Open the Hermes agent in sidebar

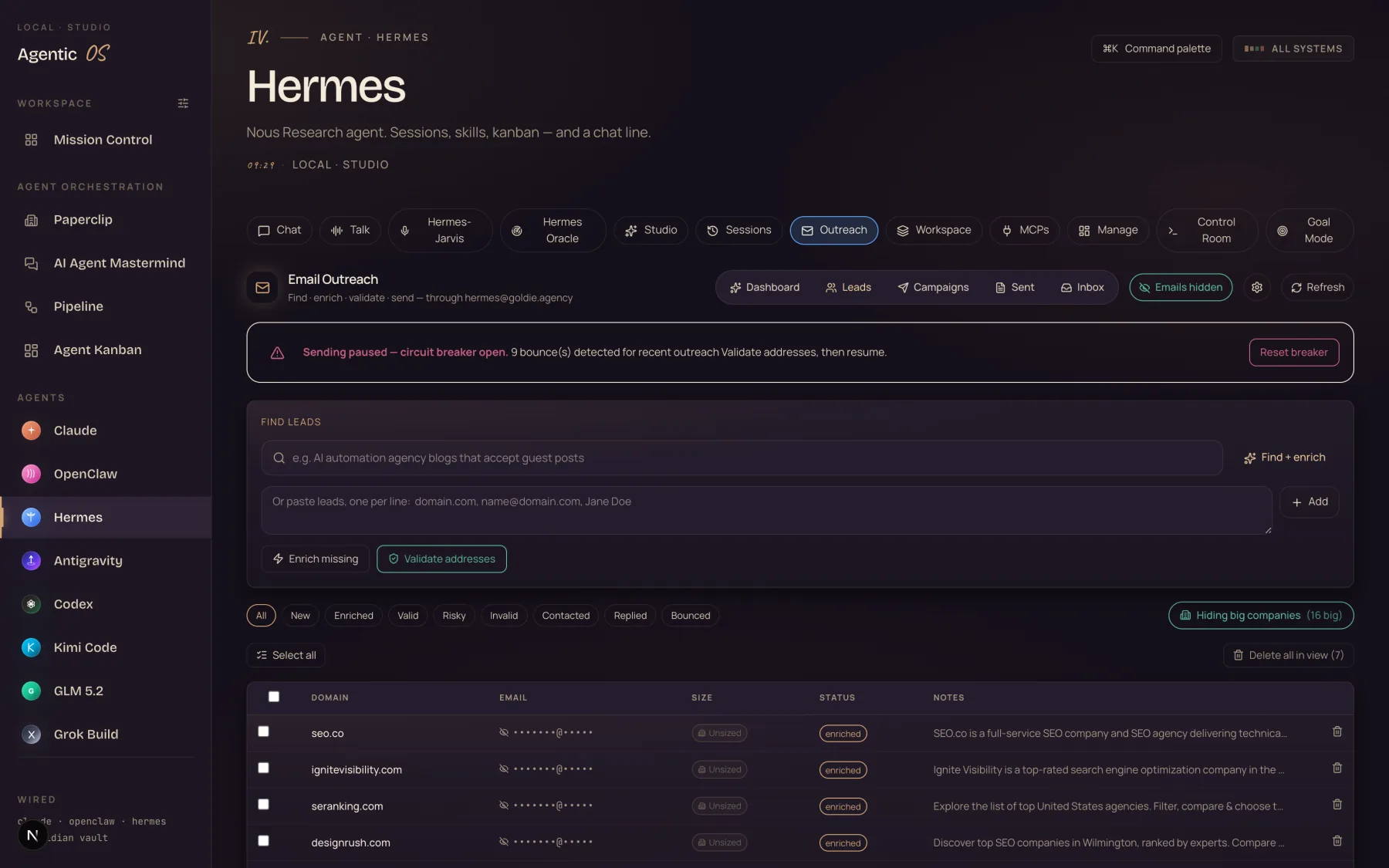click(106, 517)
